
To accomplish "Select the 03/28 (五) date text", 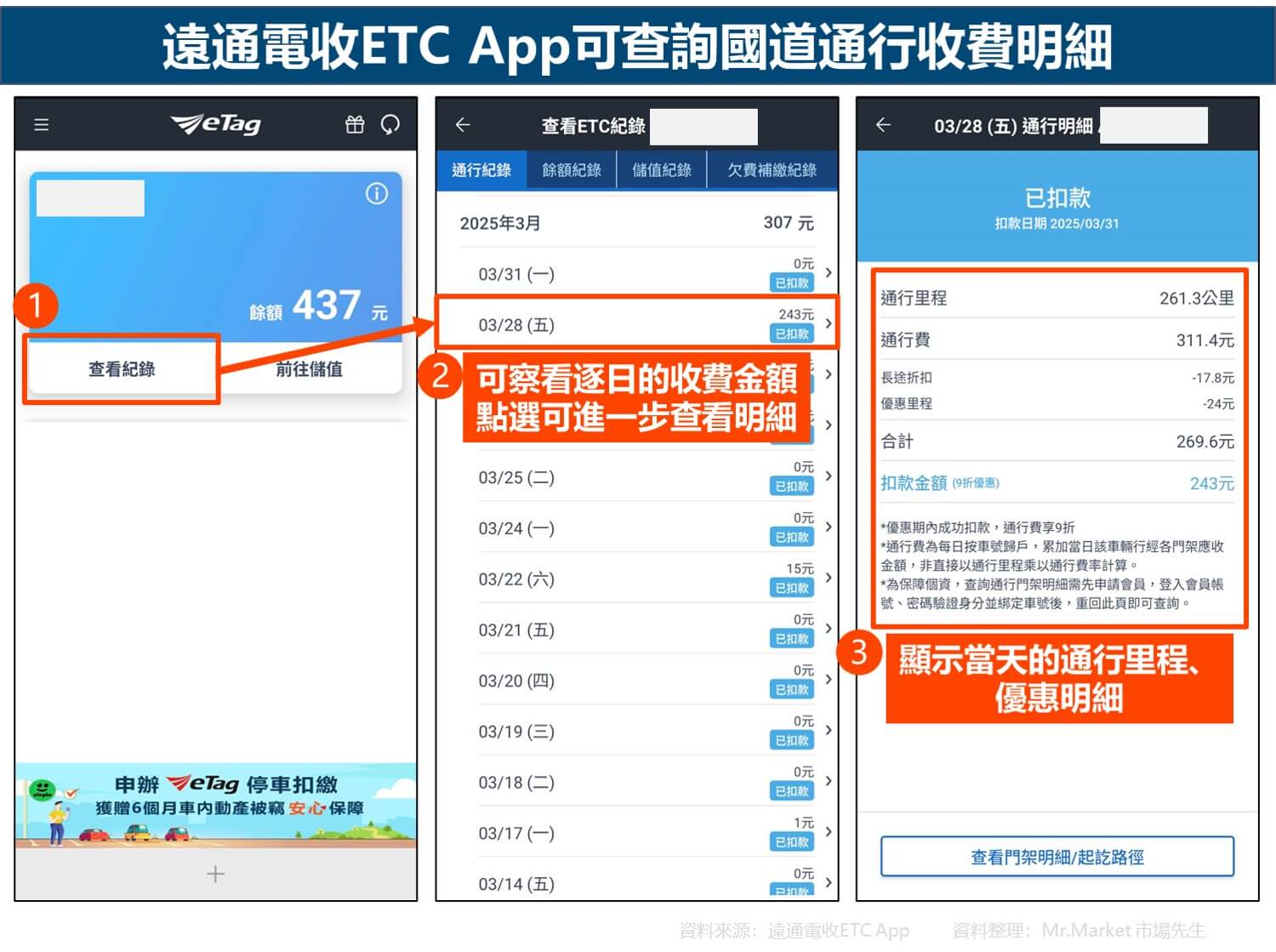I will coord(516,325).
